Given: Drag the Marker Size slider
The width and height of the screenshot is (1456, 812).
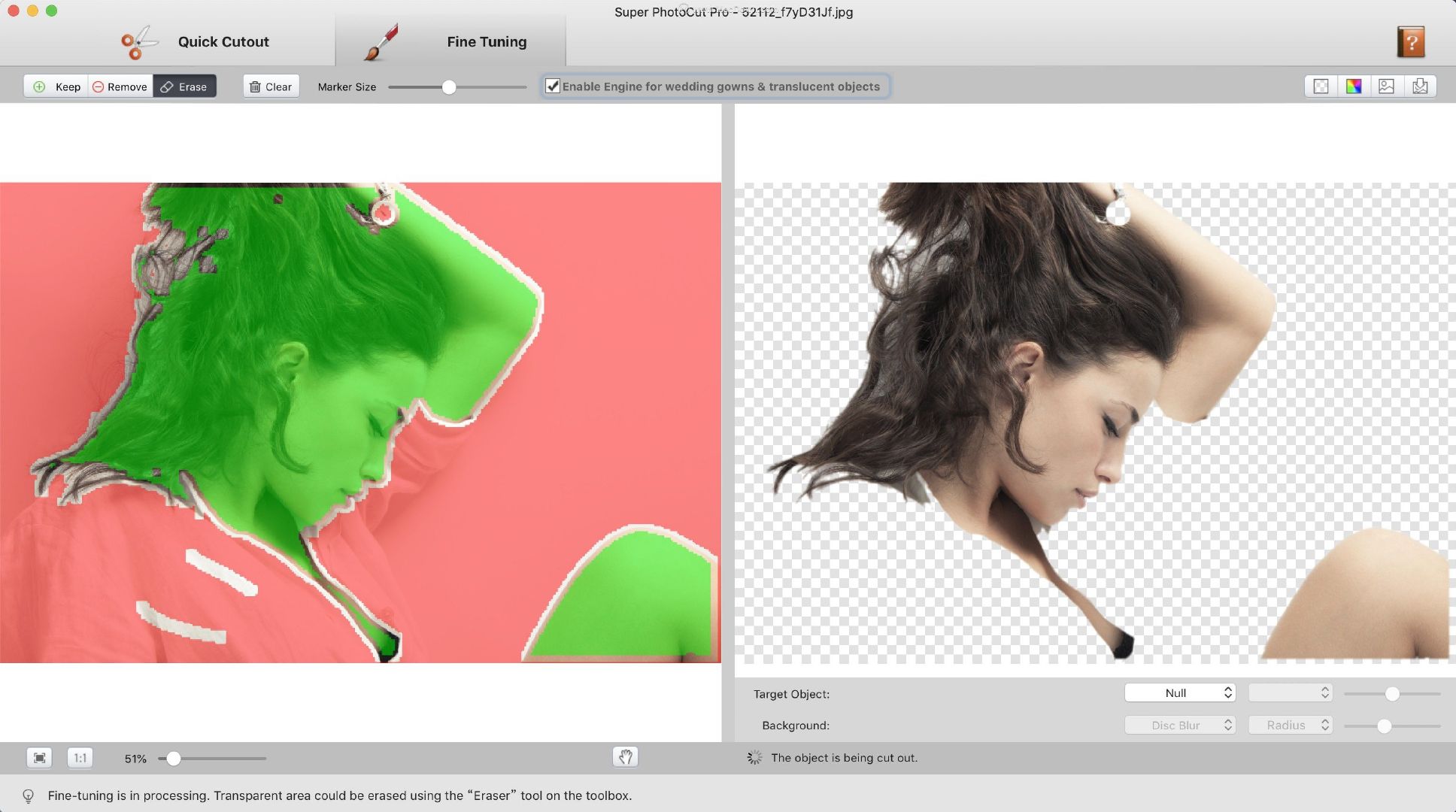Looking at the screenshot, I should pyautogui.click(x=448, y=86).
